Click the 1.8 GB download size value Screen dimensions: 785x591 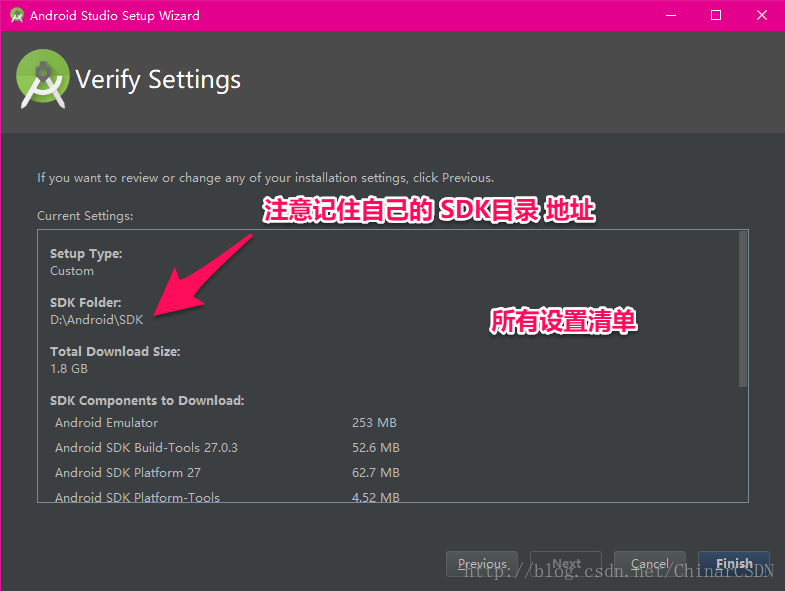coord(69,369)
